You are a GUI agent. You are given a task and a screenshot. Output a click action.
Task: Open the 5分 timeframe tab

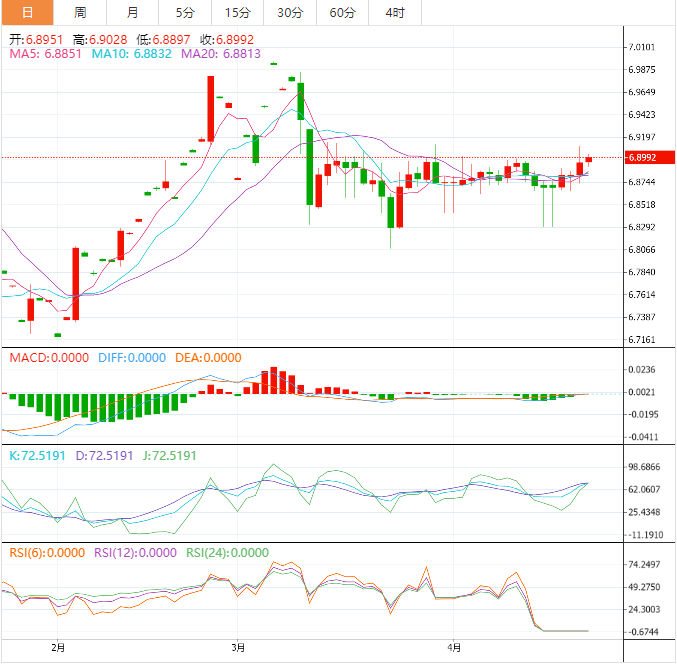(185, 13)
